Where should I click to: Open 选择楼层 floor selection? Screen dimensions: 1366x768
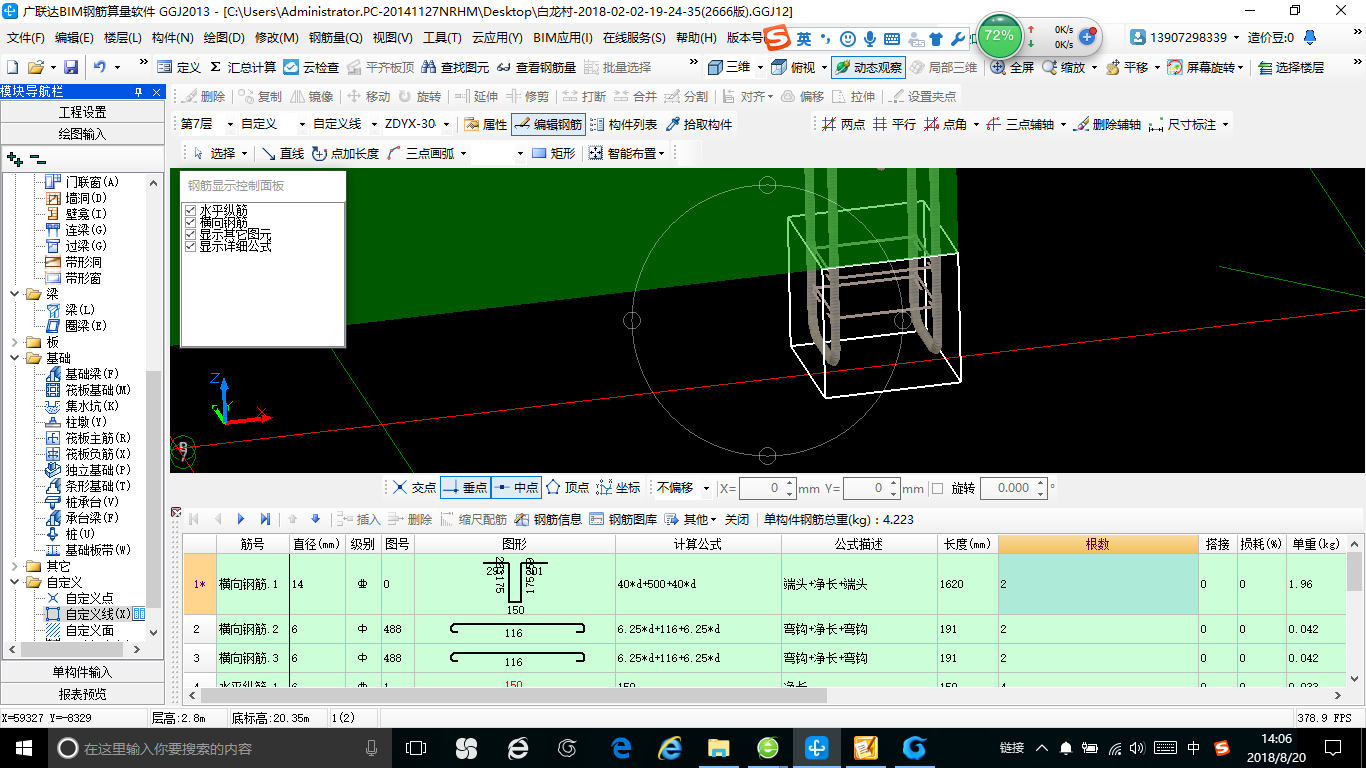1291,67
